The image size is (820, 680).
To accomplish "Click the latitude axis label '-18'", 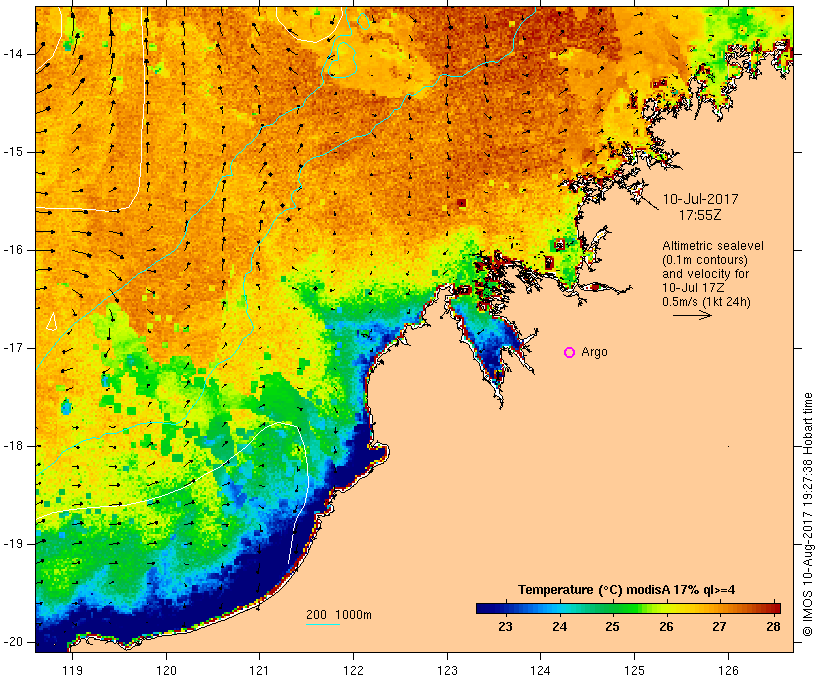I will pos(13,446).
